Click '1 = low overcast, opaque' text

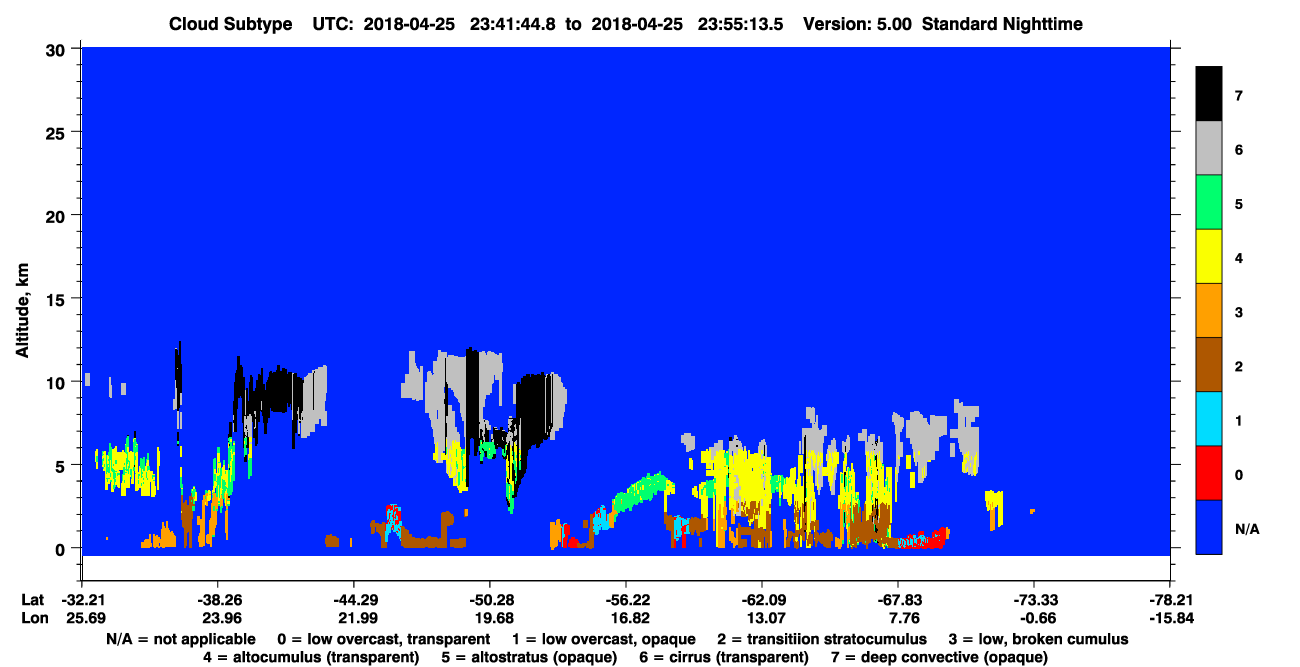[604, 639]
